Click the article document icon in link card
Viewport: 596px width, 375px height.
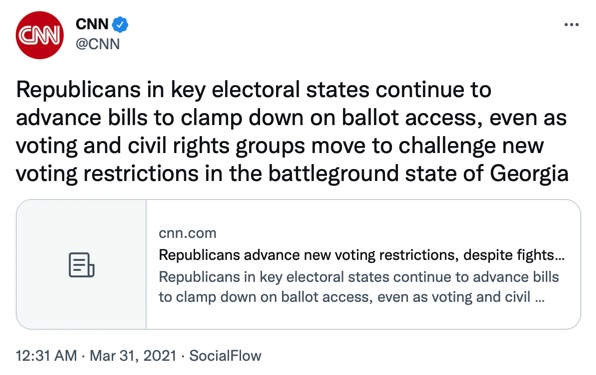coord(81,265)
